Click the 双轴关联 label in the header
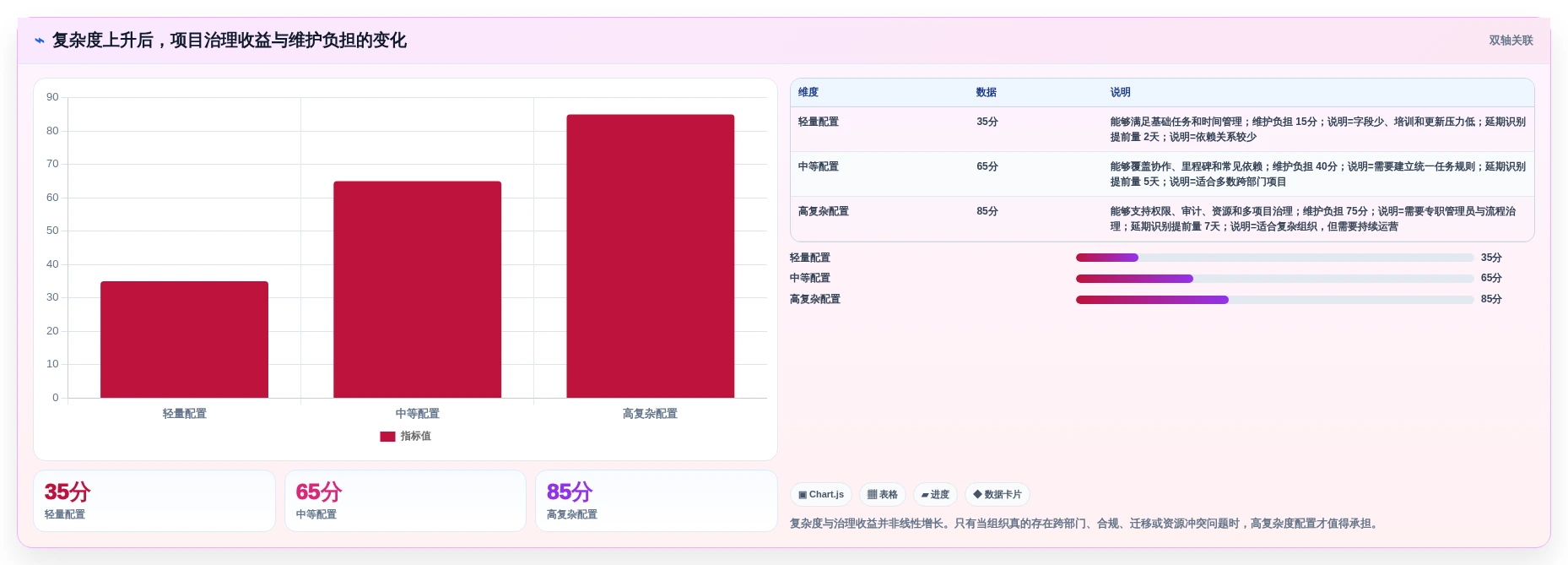 1511,41
